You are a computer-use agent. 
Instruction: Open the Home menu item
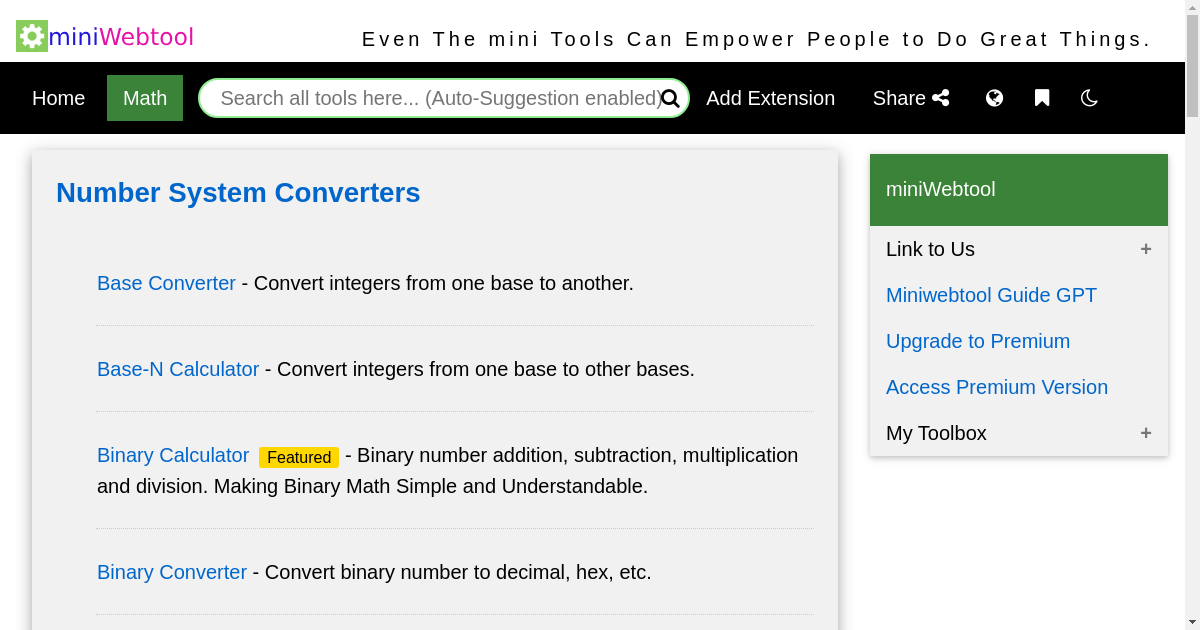click(x=58, y=98)
